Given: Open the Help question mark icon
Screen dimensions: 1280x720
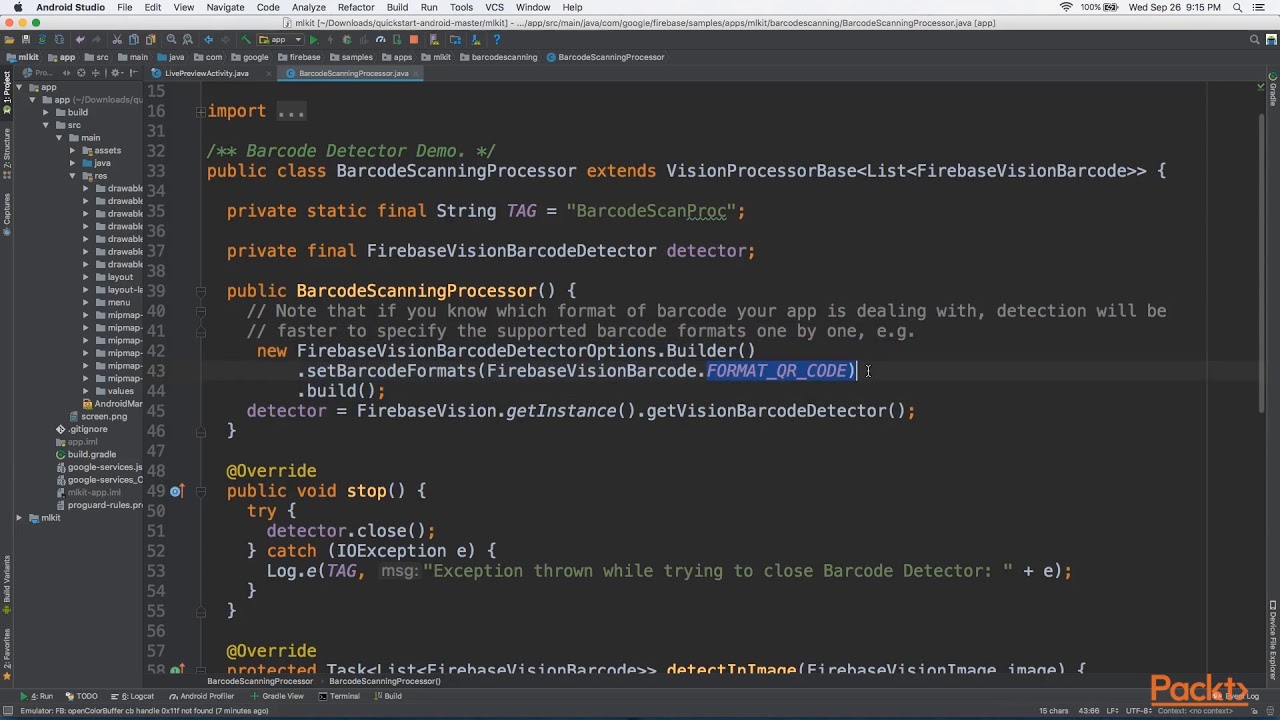Looking at the screenshot, I should tap(497, 40).
